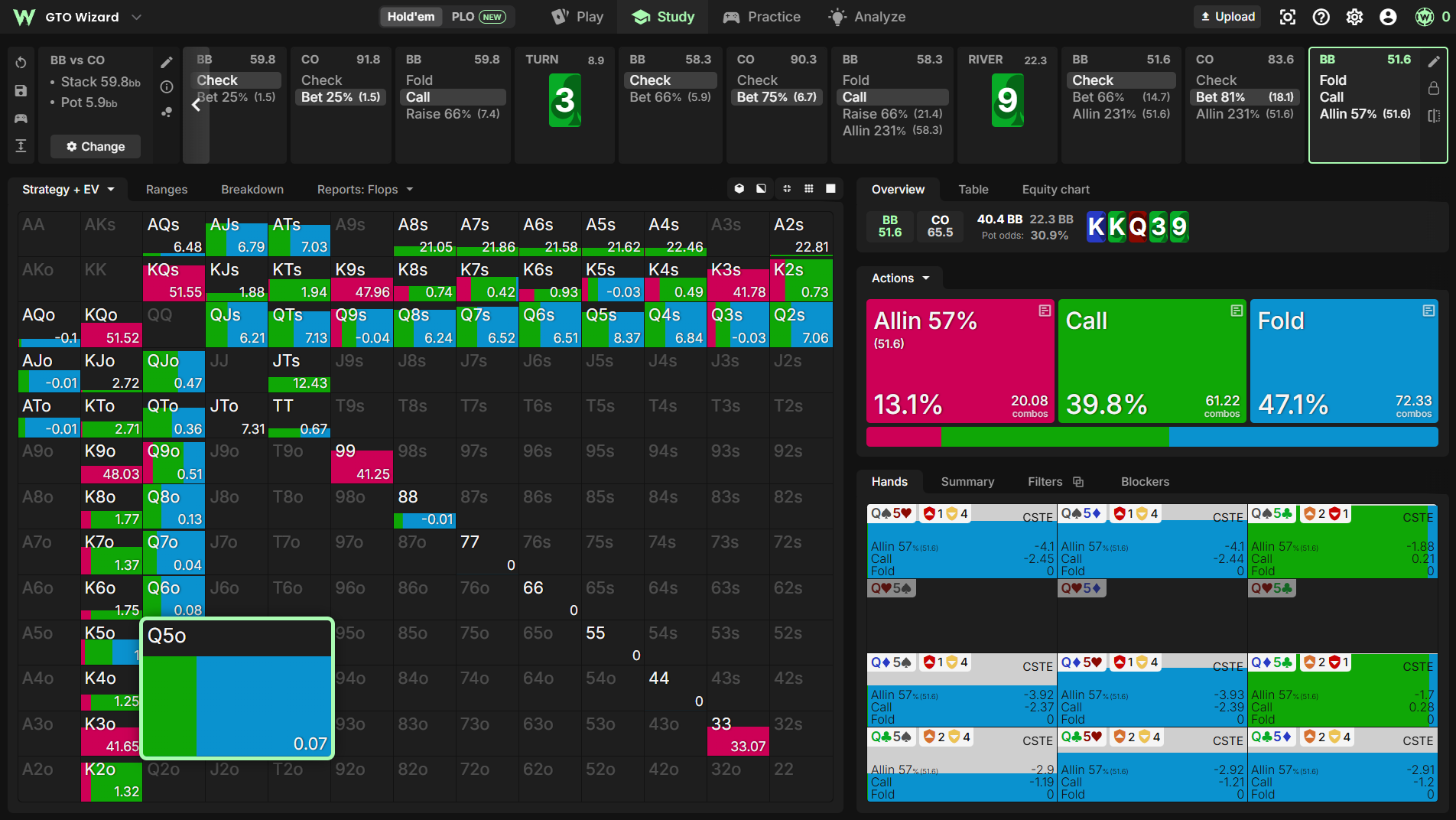This screenshot has height=820, width=1456.
Task: Toggle the full square matrix view icon
Action: click(830, 189)
